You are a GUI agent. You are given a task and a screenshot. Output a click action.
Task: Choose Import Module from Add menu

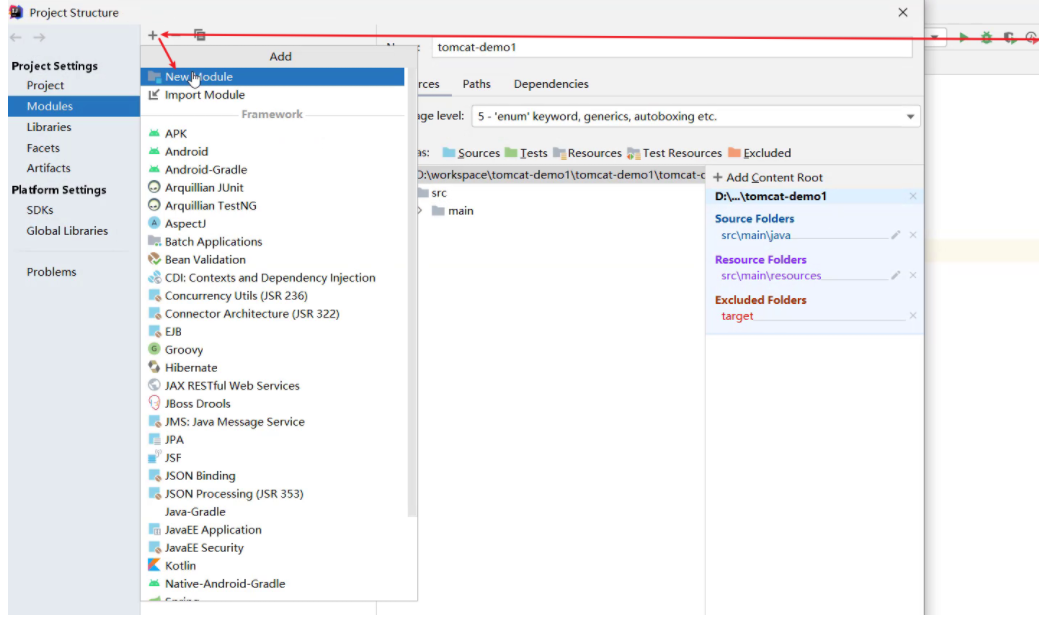point(272,95)
